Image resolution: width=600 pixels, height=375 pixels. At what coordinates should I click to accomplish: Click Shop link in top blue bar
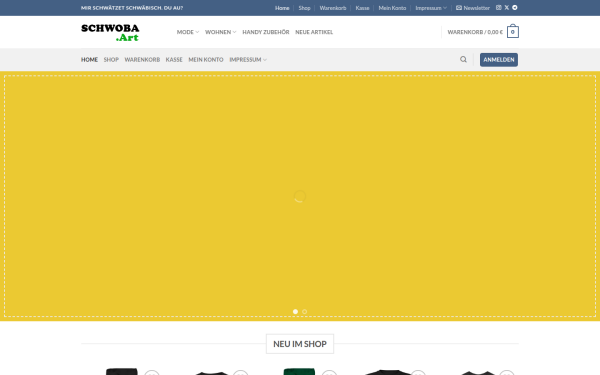[x=304, y=8]
